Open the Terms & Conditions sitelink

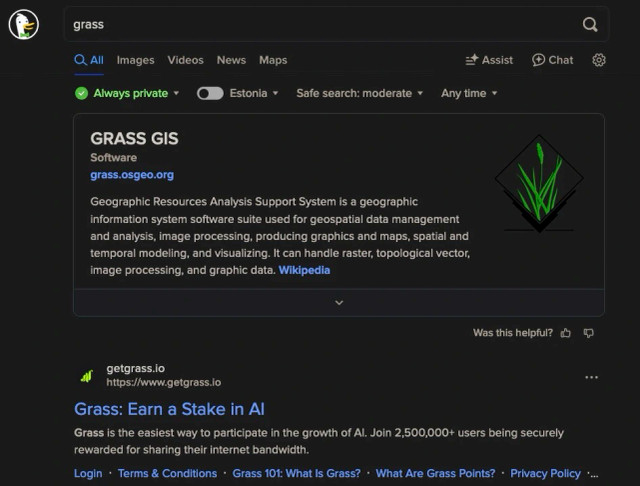point(167,473)
